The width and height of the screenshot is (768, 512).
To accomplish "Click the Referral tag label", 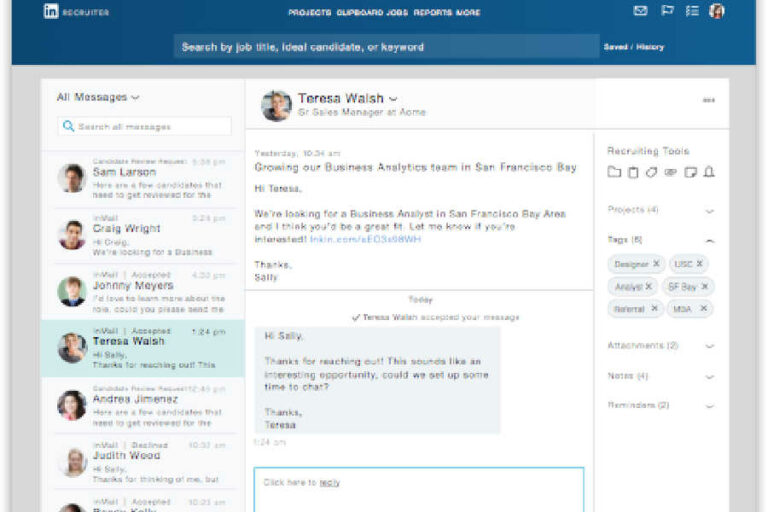I will tap(629, 309).
